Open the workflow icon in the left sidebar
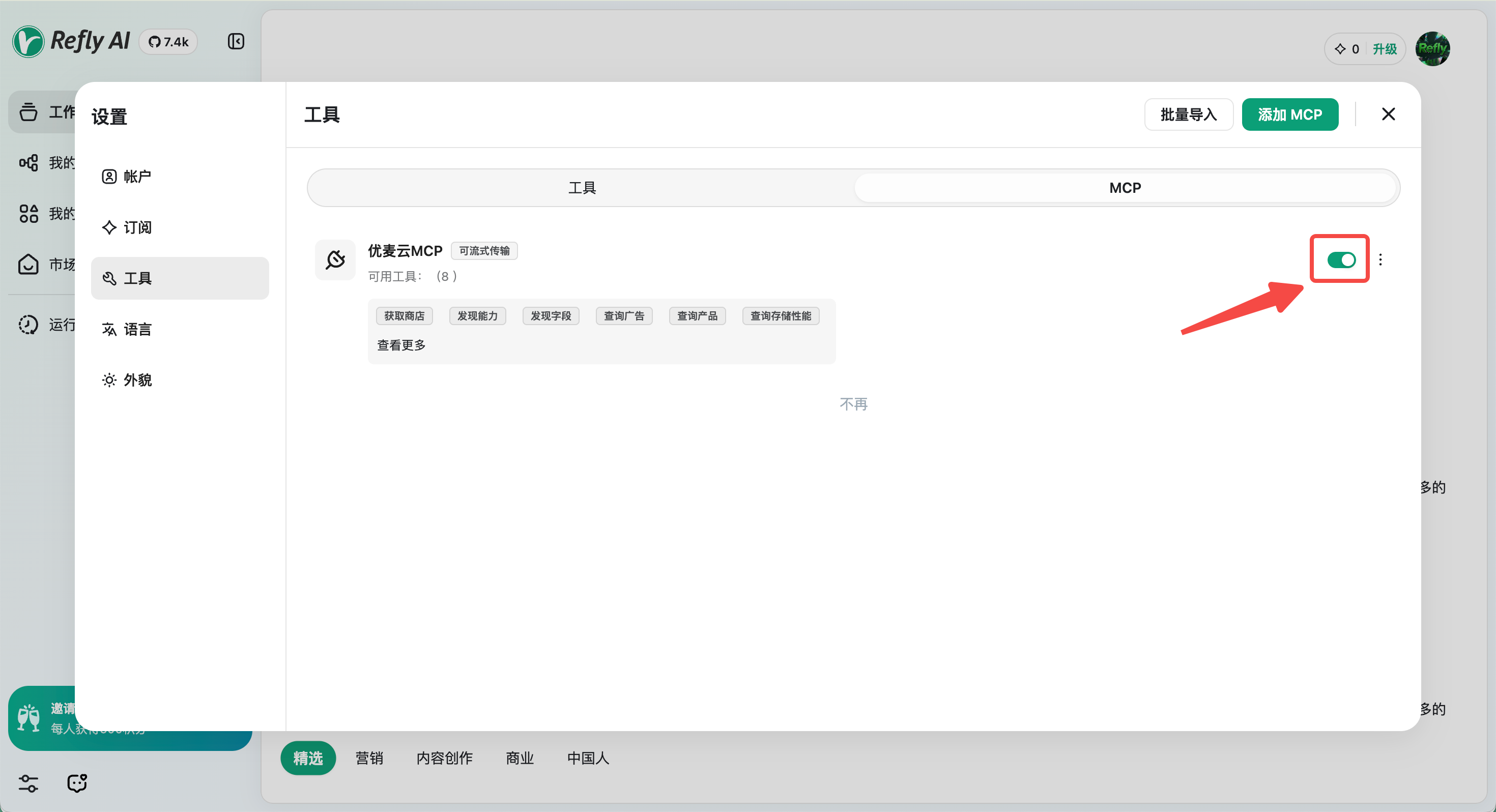This screenshot has height=812, width=1496. tap(28, 163)
